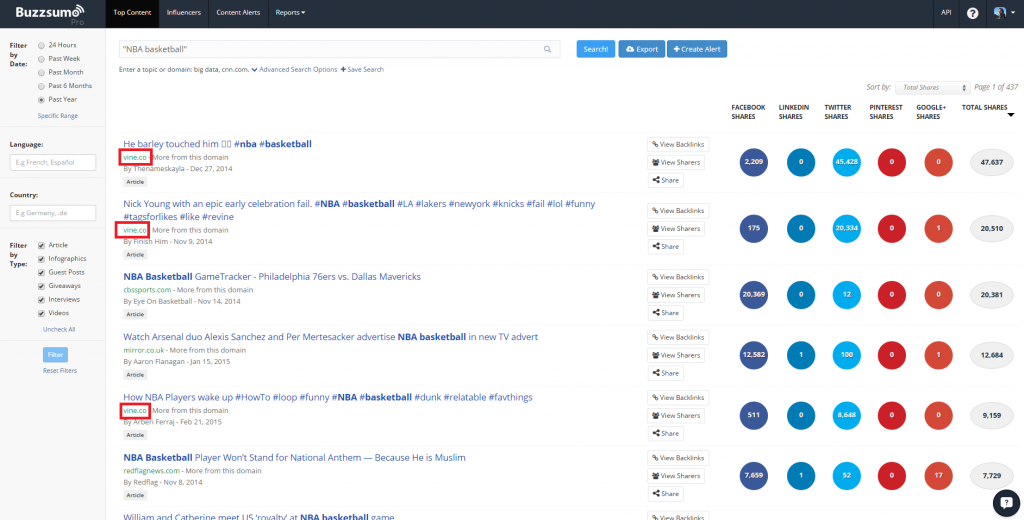Click the Facebook shares circle showing 12,582
This screenshot has height=520, width=1024.
754,355
